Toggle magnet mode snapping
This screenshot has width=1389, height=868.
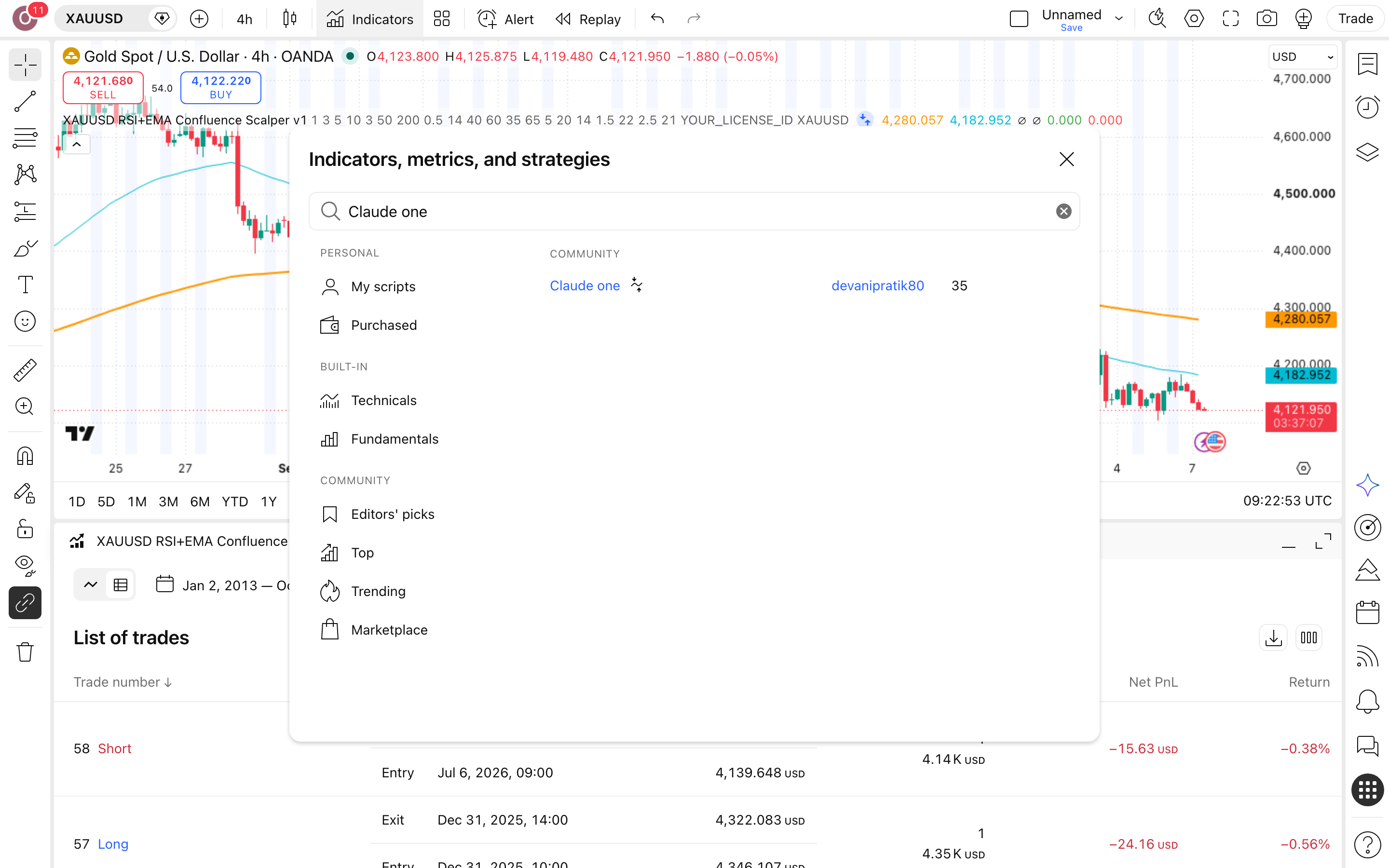25,456
